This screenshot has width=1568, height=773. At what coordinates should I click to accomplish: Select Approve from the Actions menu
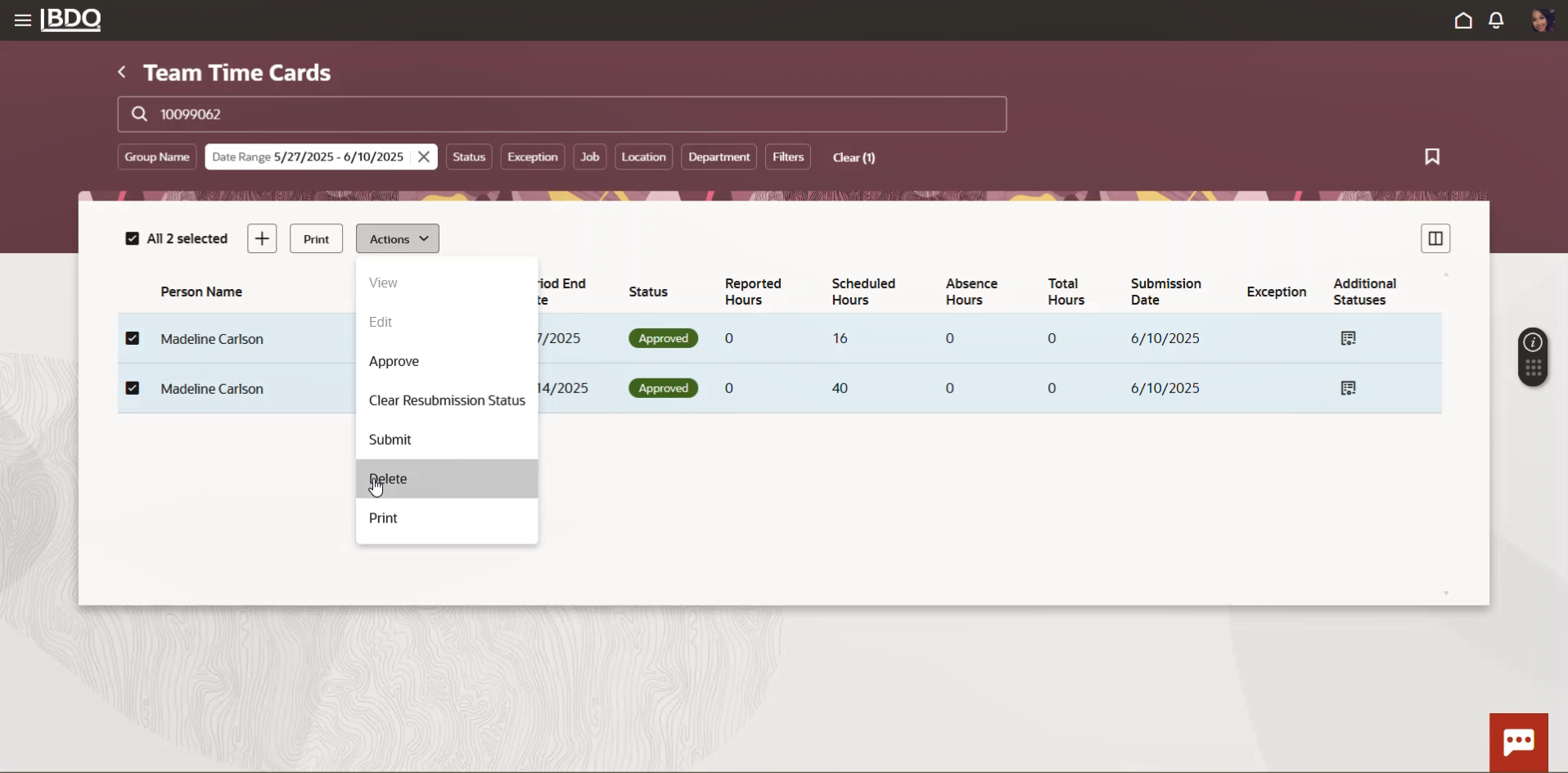pos(447,361)
